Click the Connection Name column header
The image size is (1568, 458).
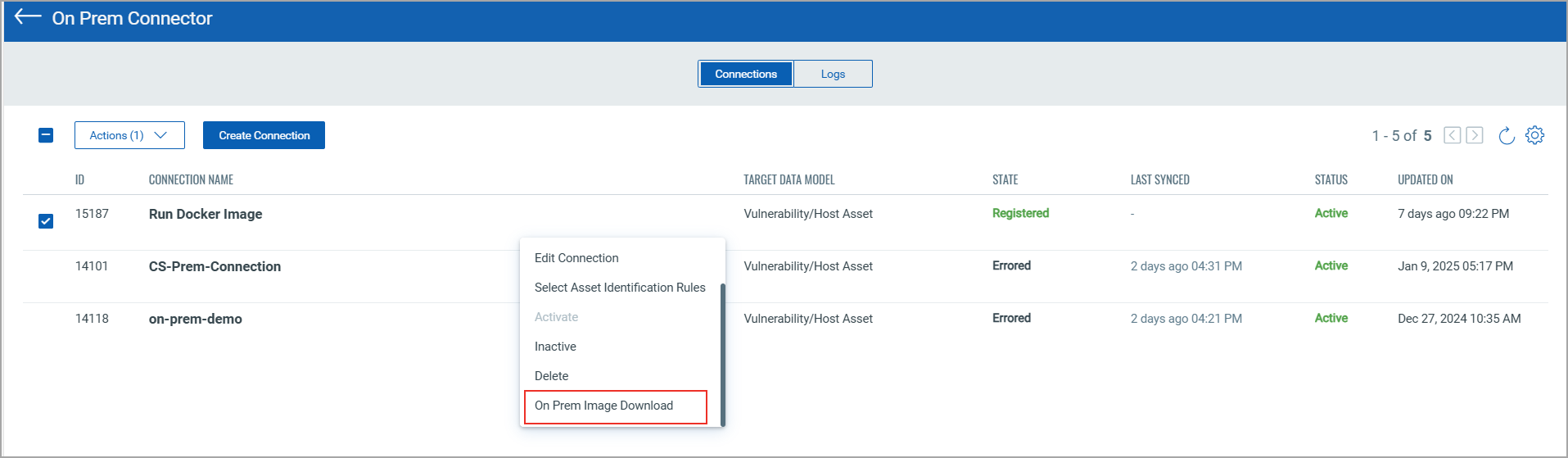coord(191,179)
